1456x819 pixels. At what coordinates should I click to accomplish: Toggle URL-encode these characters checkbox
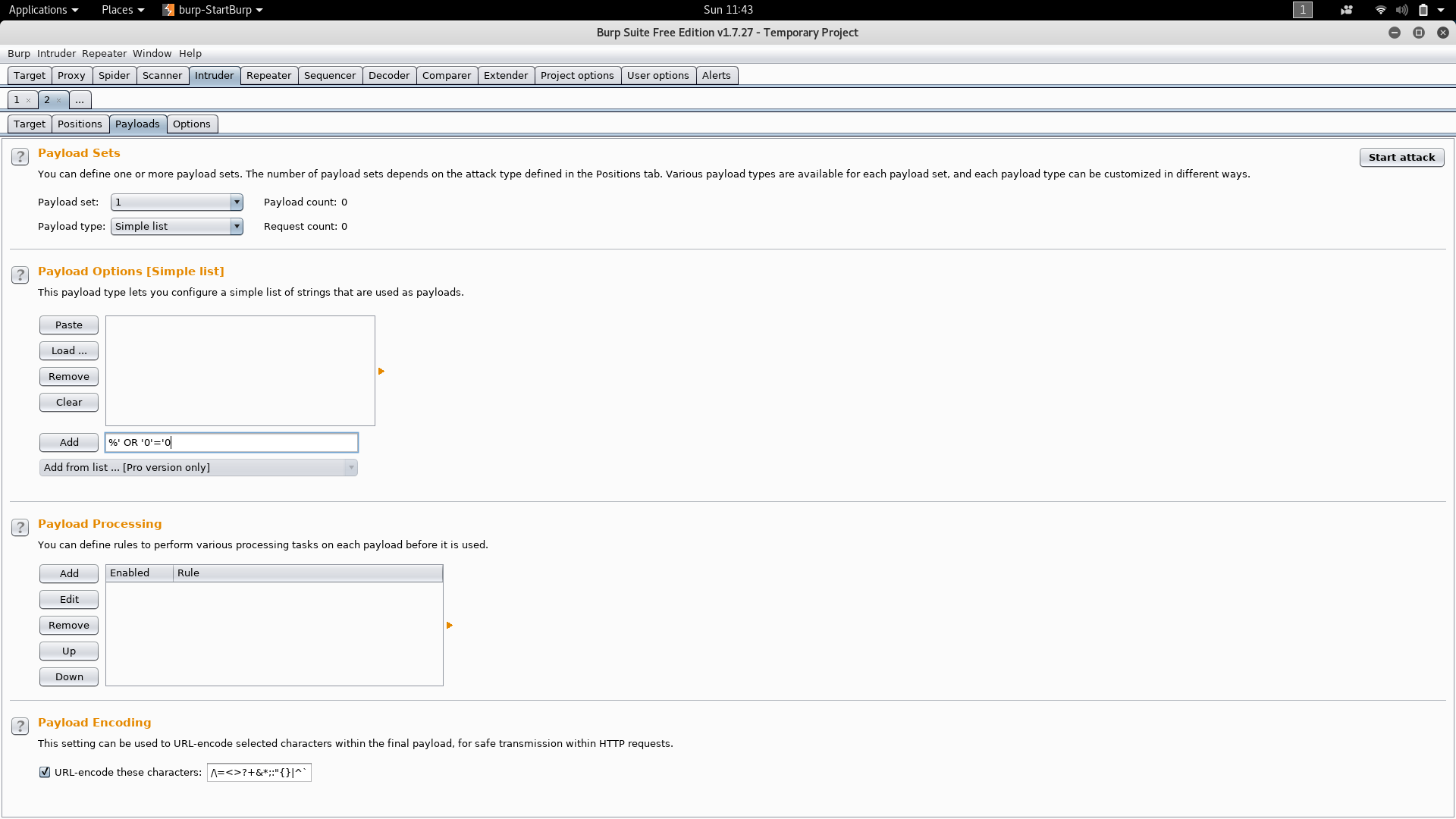[x=45, y=772]
